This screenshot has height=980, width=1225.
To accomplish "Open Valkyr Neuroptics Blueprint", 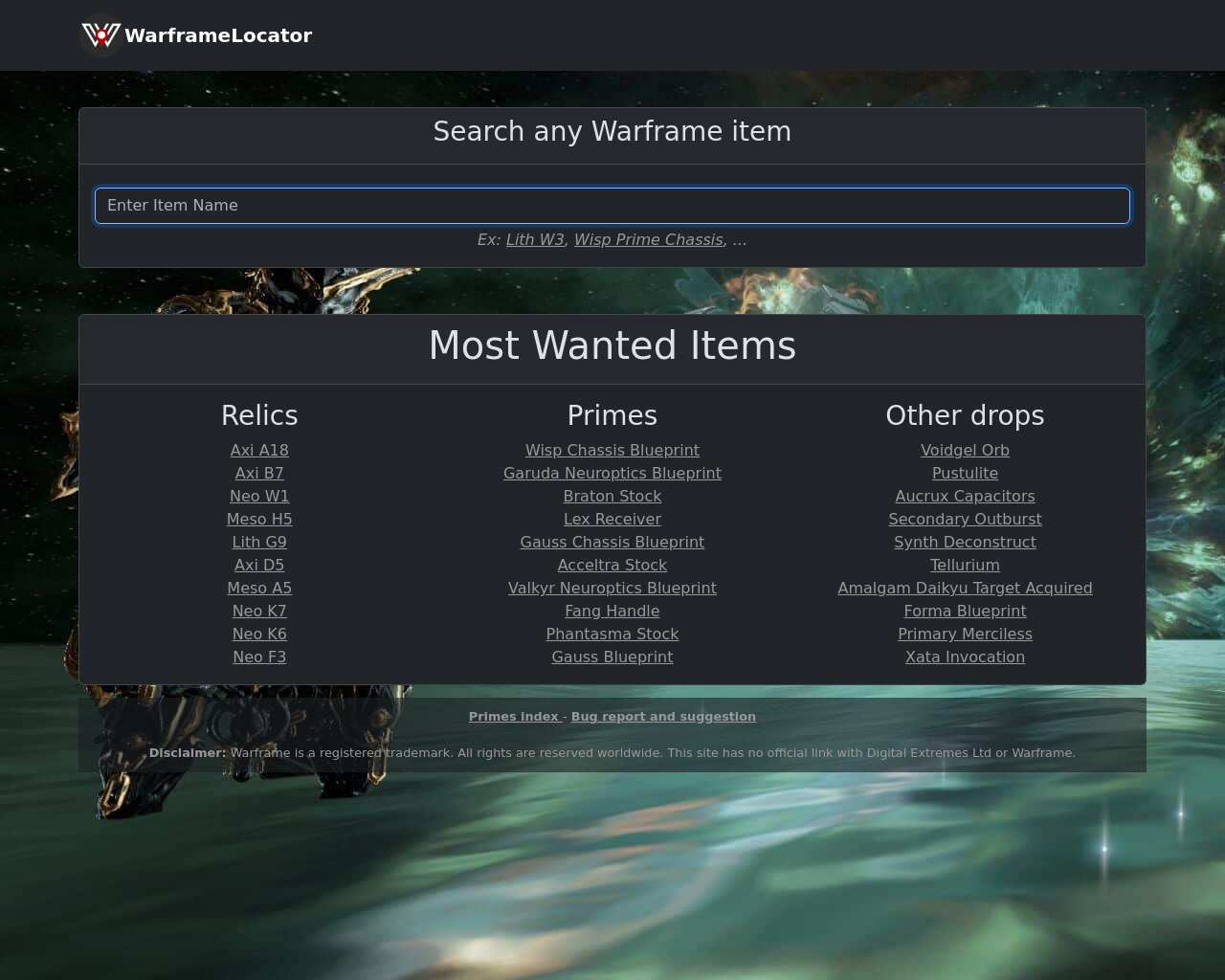I will 612,589.
